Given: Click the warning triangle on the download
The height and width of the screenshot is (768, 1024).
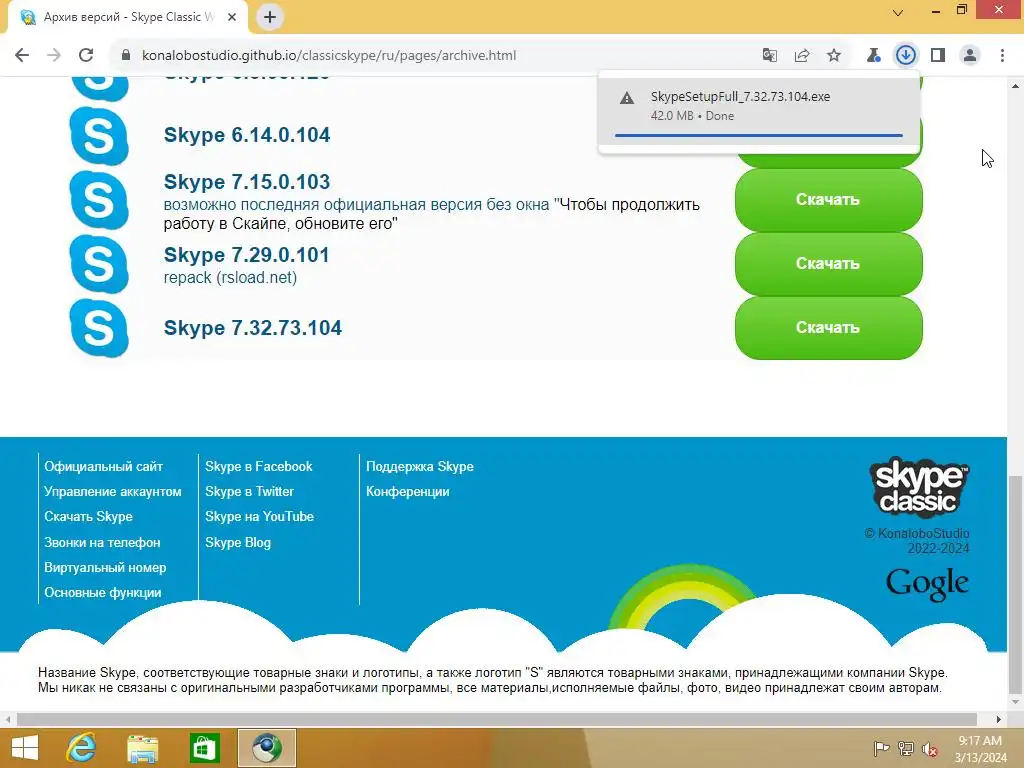Looking at the screenshot, I should coord(627,99).
